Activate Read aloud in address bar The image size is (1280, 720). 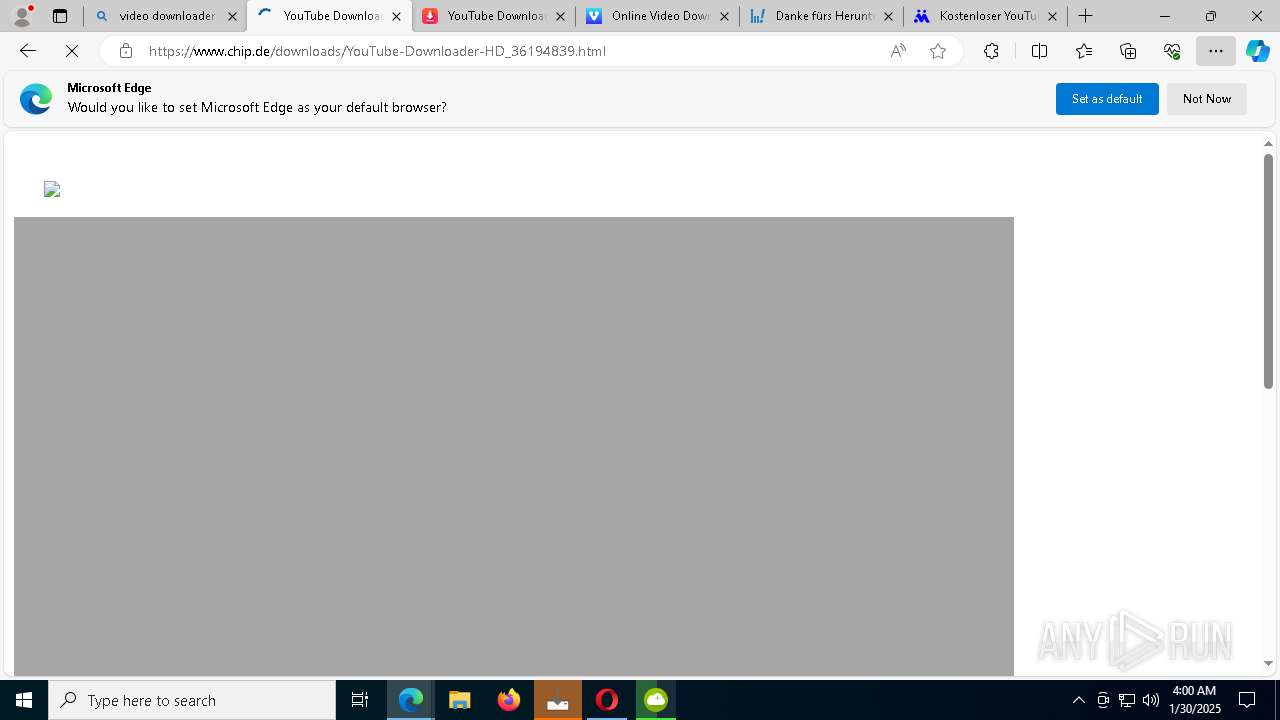coord(898,51)
